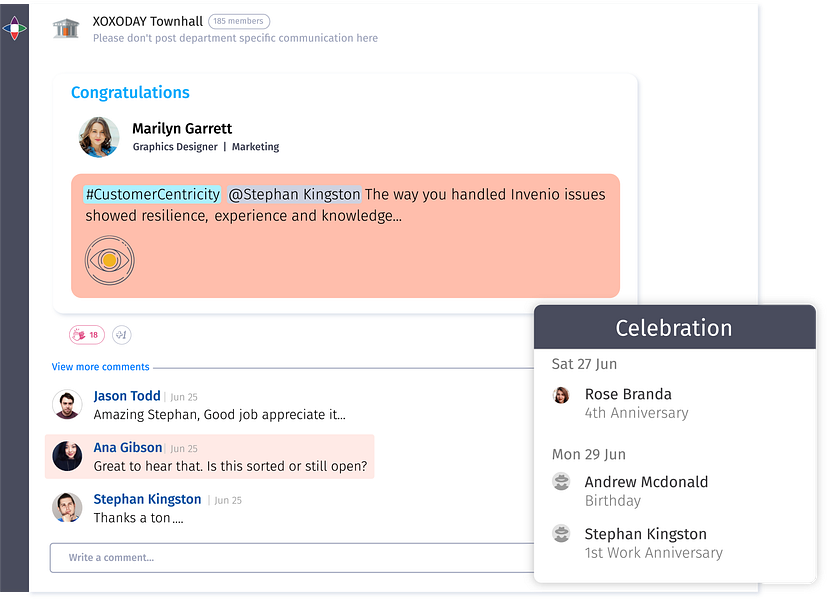Click the Mon 29 Jun date label
The height and width of the screenshot is (600, 830).
tap(589, 454)
